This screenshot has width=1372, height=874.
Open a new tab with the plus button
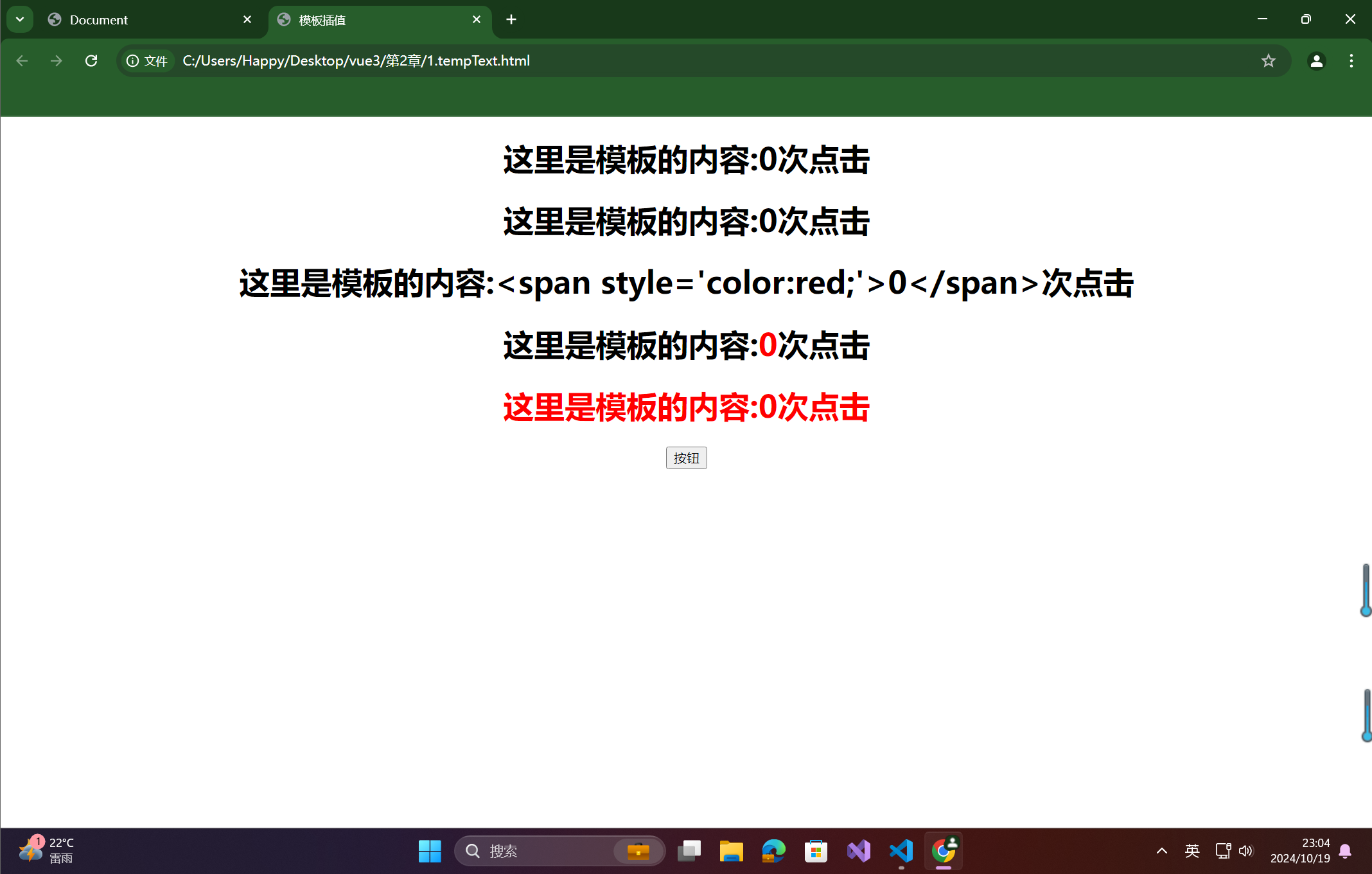[x=511, y=19]
